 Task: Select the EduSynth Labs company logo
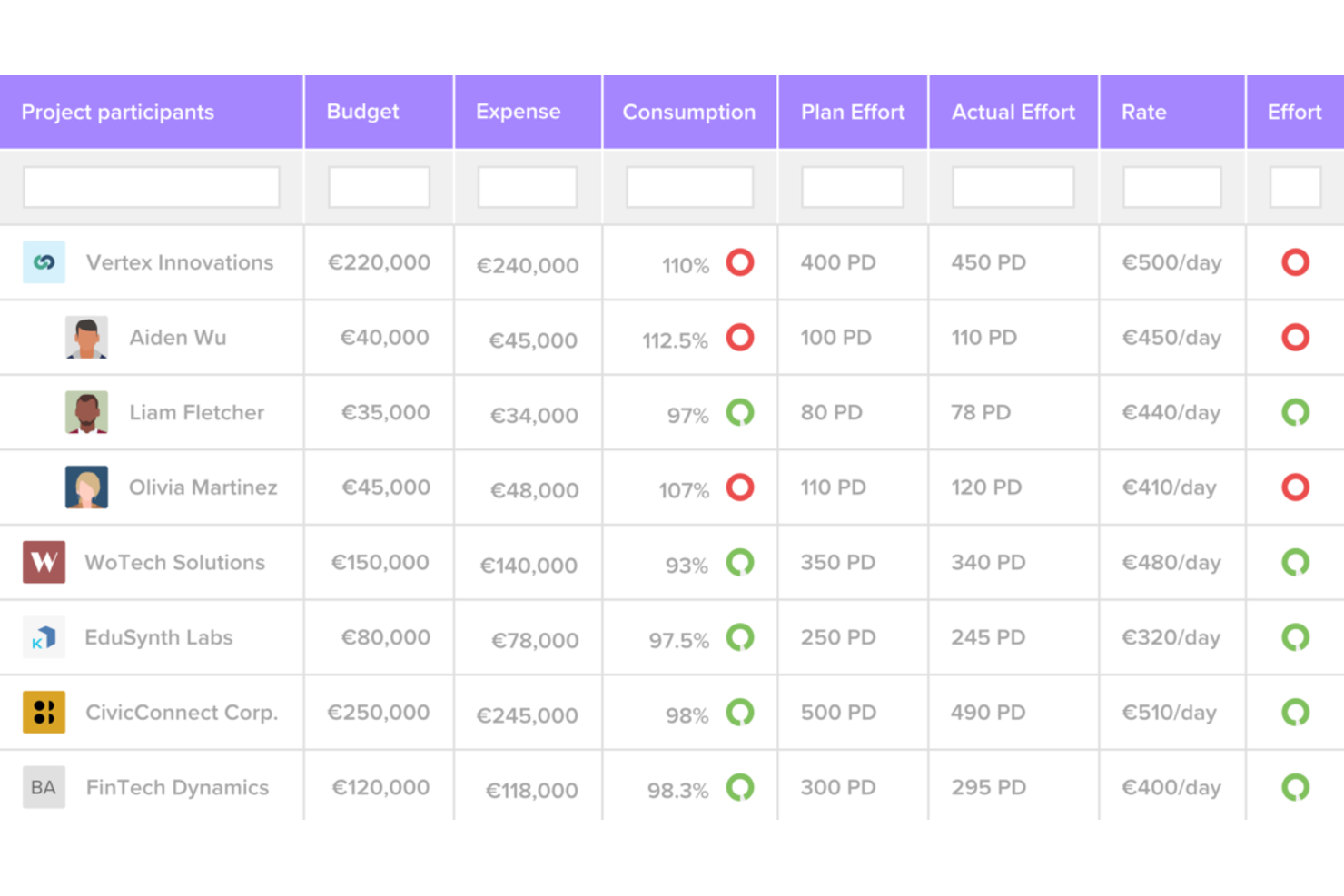click(44, 637)
